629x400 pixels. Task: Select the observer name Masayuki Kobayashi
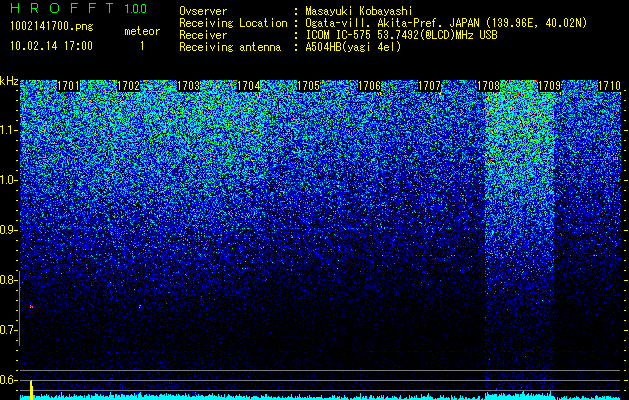tap(359, 11)
